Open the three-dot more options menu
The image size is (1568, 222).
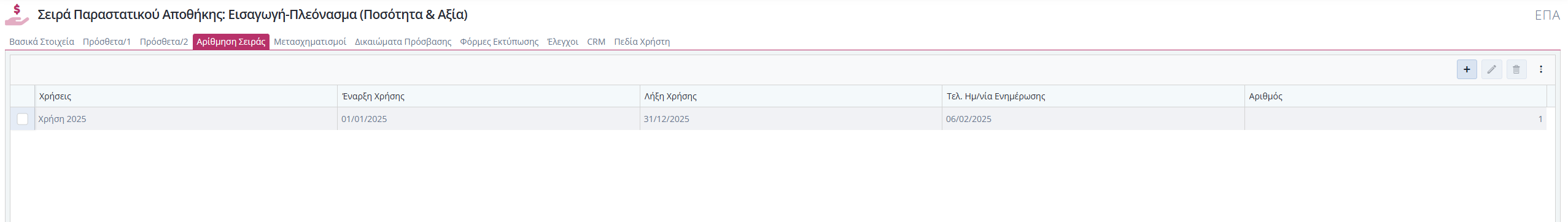[x=1541, y=69]
